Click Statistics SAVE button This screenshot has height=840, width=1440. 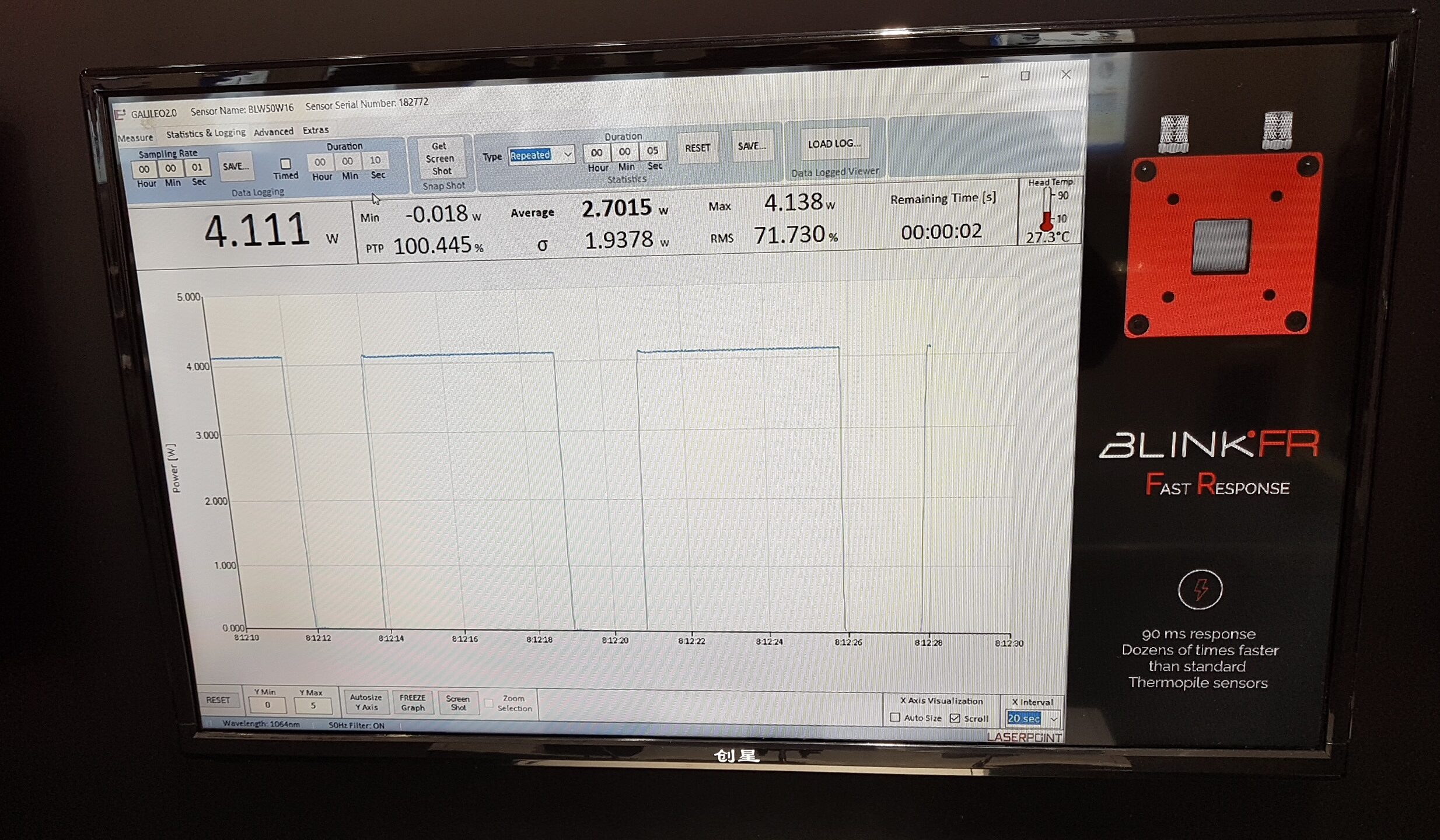[x=752, y=146]
